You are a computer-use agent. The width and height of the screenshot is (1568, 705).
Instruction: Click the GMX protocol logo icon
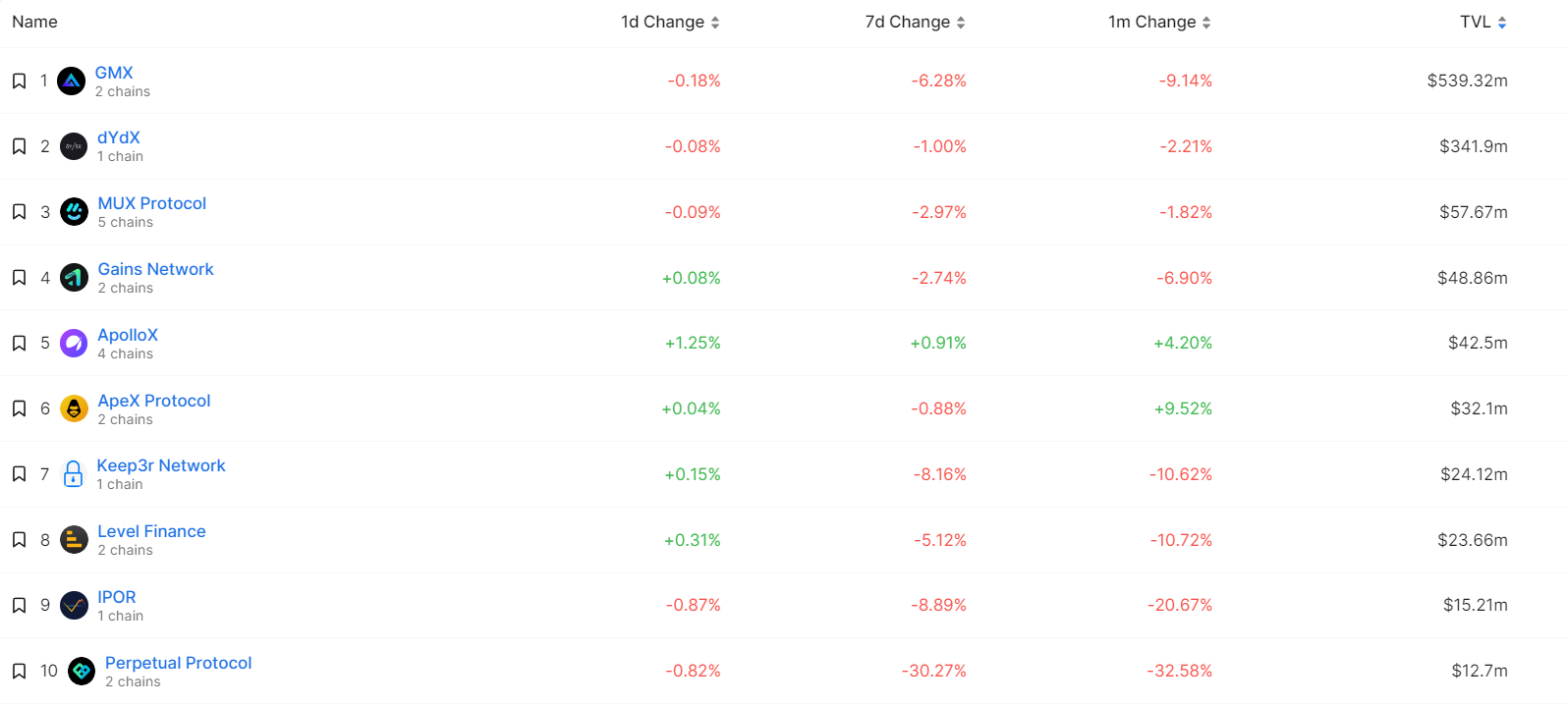(x=71, y=81)
